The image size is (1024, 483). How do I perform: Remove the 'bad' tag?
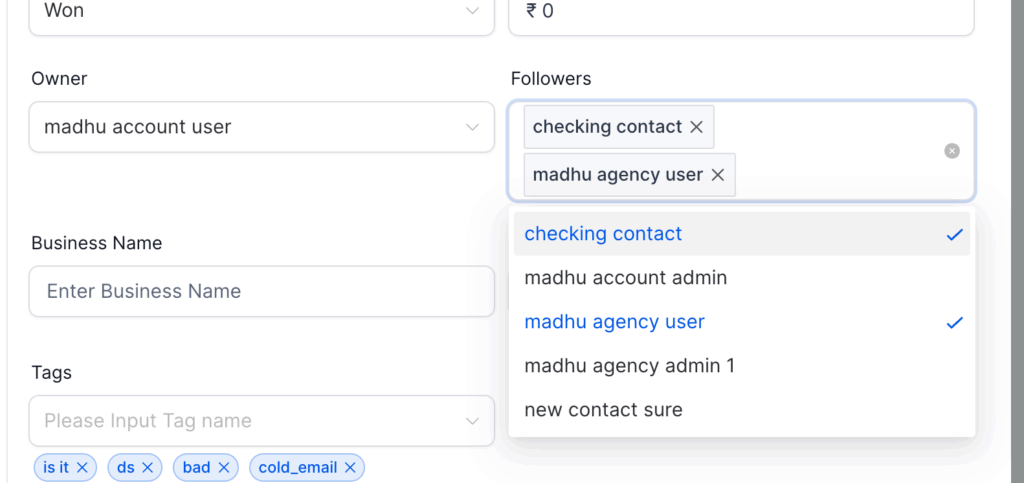coord(224,467)
